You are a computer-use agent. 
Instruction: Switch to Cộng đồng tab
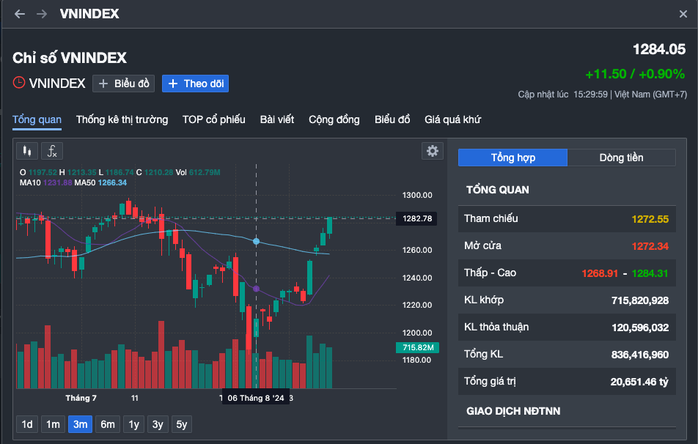point(334,120)
